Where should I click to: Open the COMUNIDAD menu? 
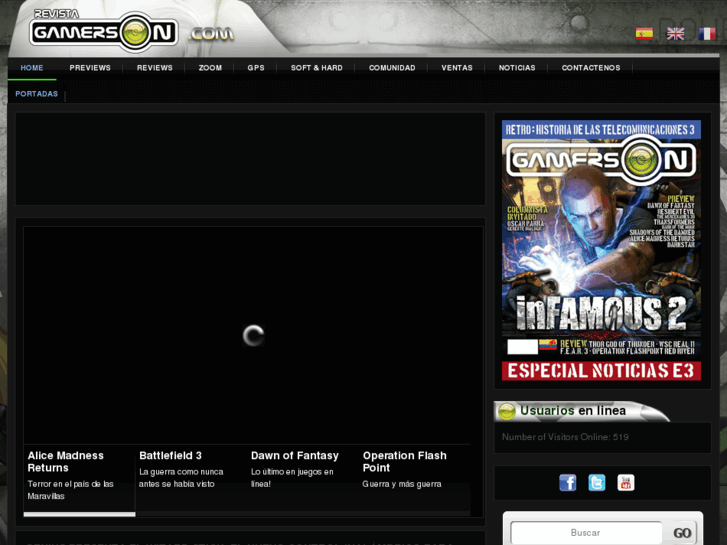(392, 68)
